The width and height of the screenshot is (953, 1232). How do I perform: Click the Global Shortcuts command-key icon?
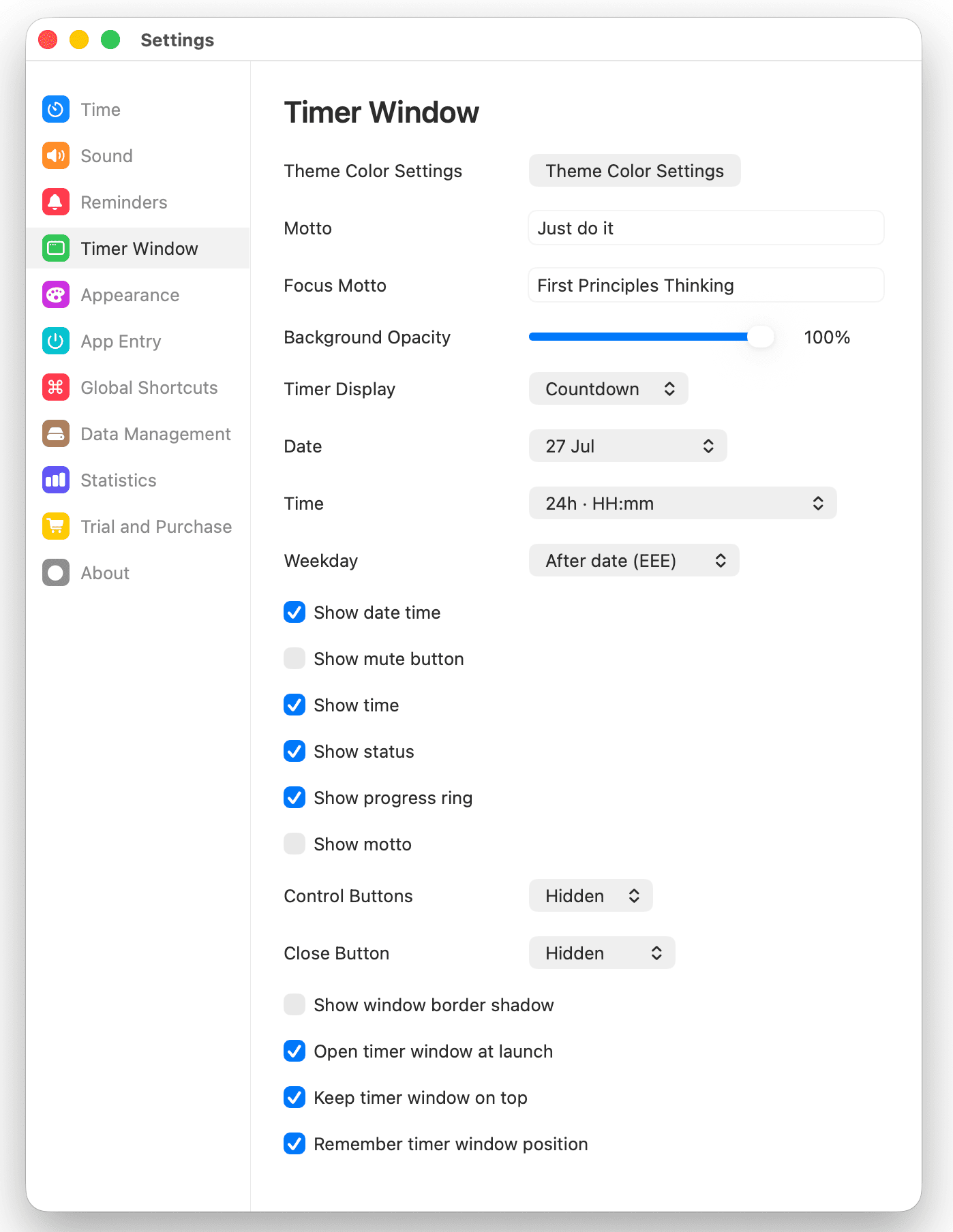click(56, 388)
